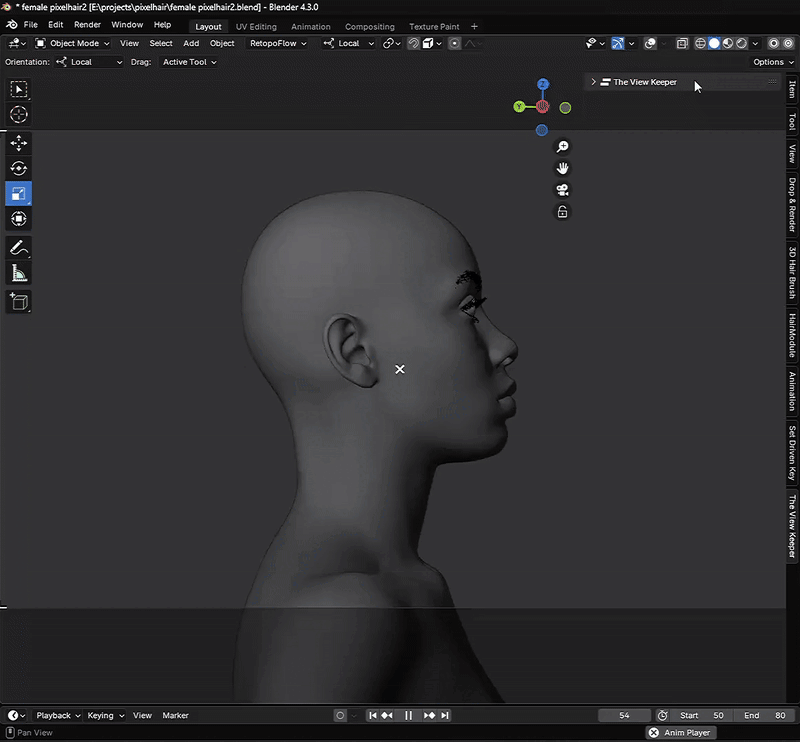
Task: Open the File menu
Action: click(x=31, y=24)
